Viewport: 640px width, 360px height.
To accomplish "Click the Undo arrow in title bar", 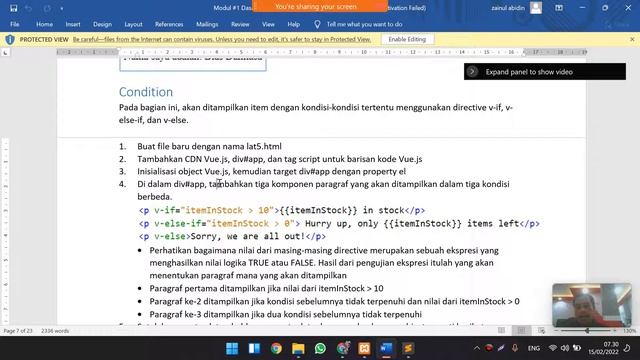I will pos(29,8).
